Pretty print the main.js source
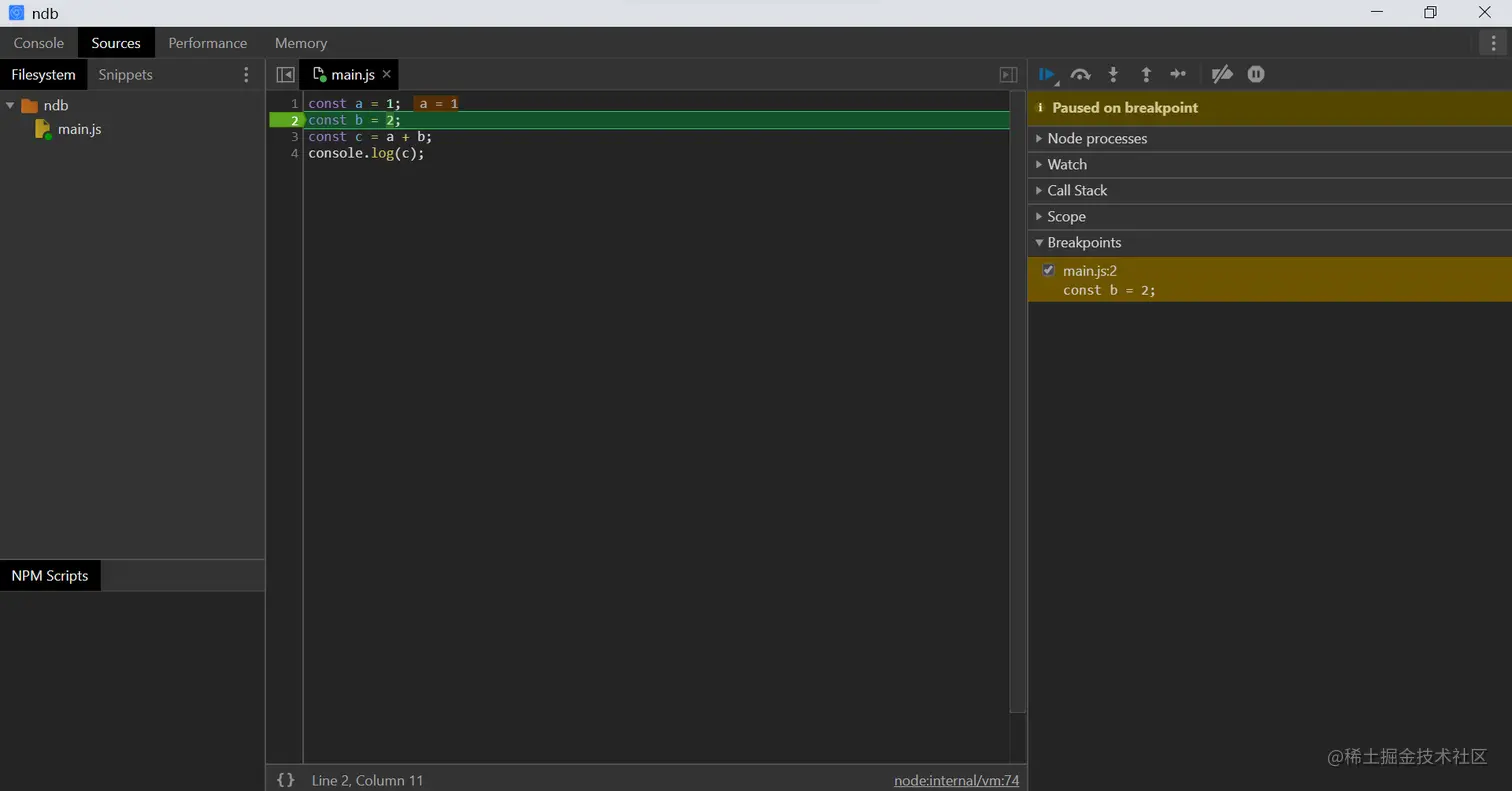 coord(285,780)
